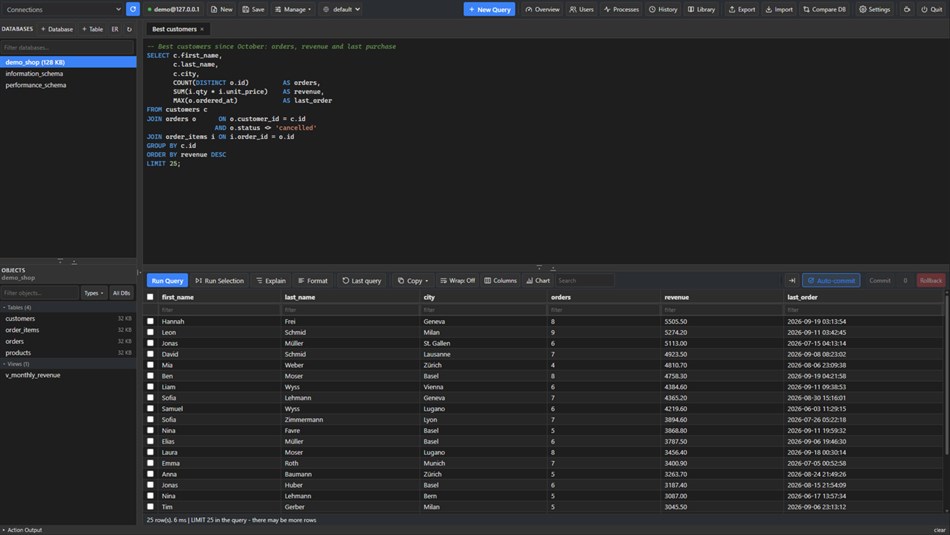Open query History

(663, 9)
